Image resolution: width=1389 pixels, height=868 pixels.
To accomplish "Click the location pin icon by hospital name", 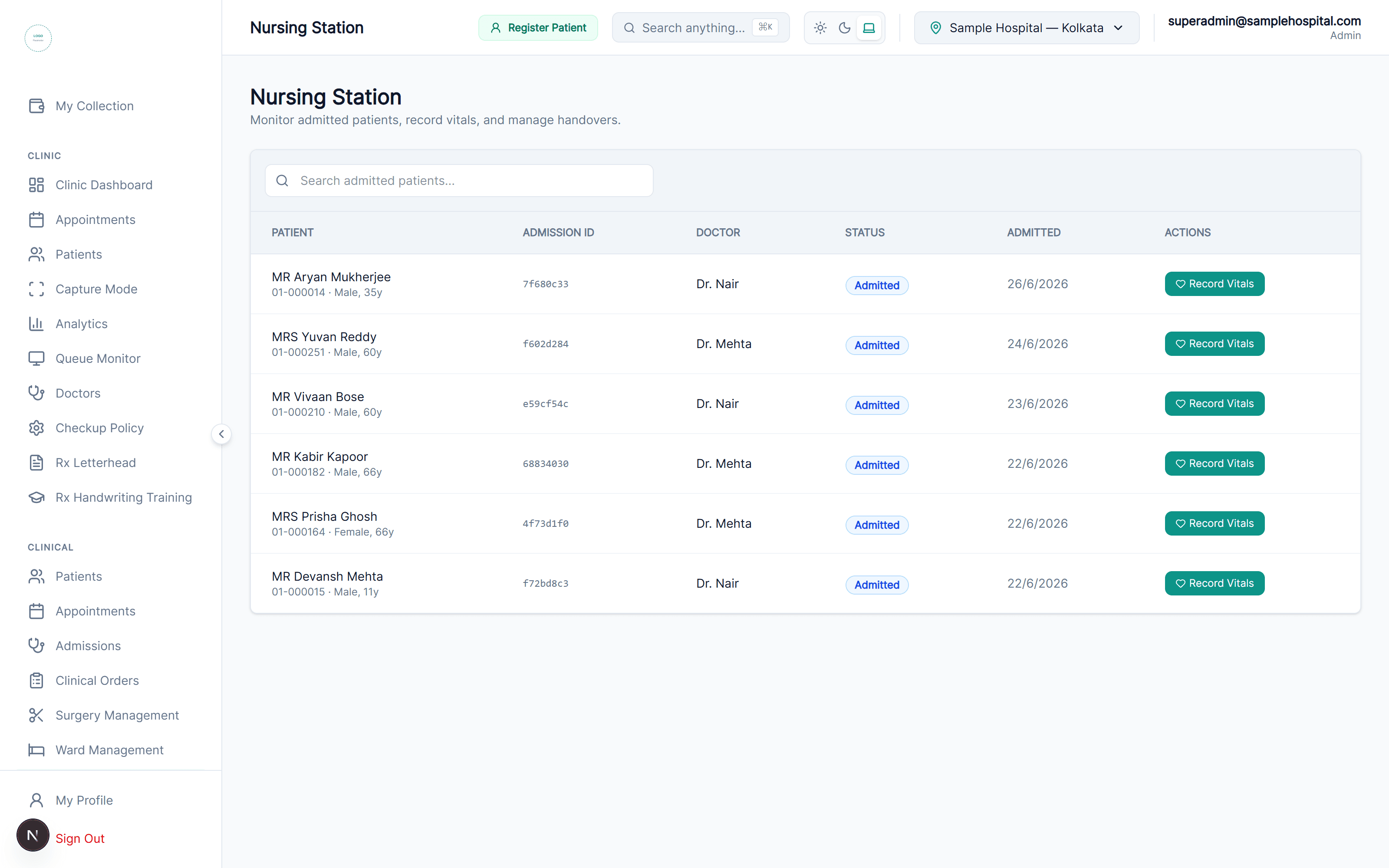I will [935, 27].
